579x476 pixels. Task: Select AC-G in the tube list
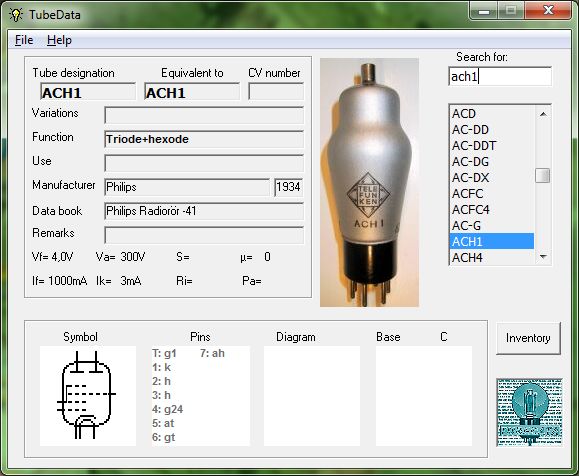click(492, 225)
